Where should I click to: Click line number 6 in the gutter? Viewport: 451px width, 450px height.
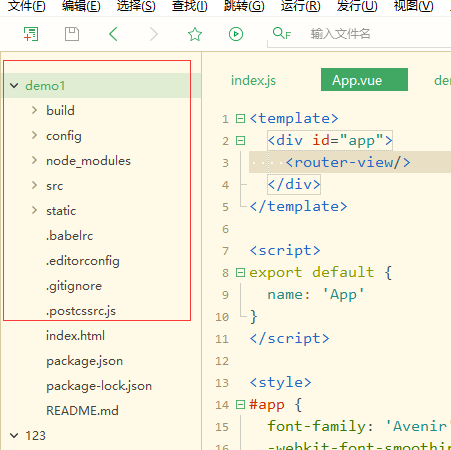click(225, 229)
